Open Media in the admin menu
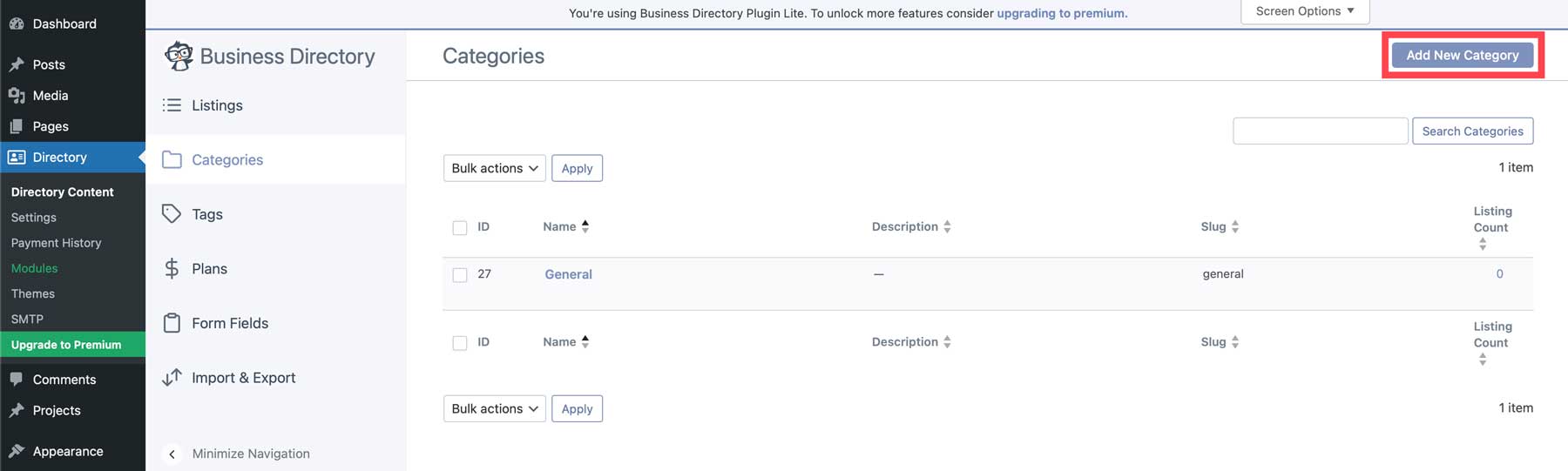 tap(51, 96)
